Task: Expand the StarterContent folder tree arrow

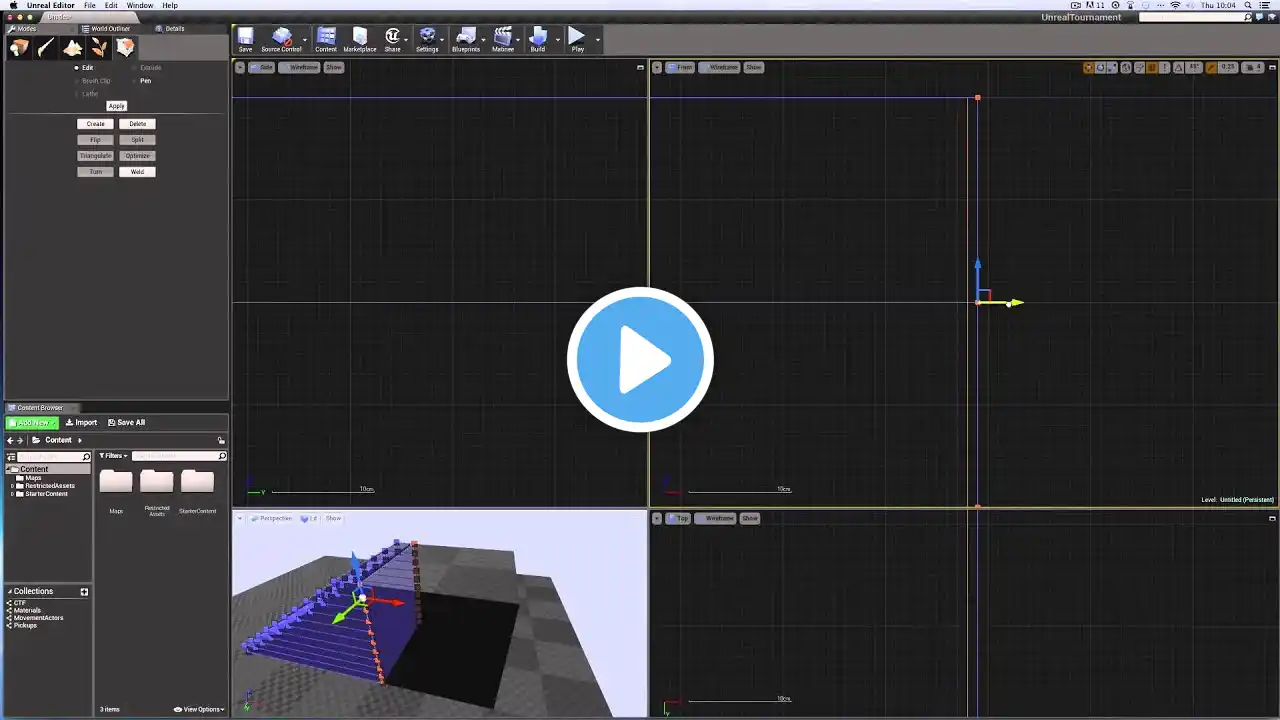Action: click(13, 494)
